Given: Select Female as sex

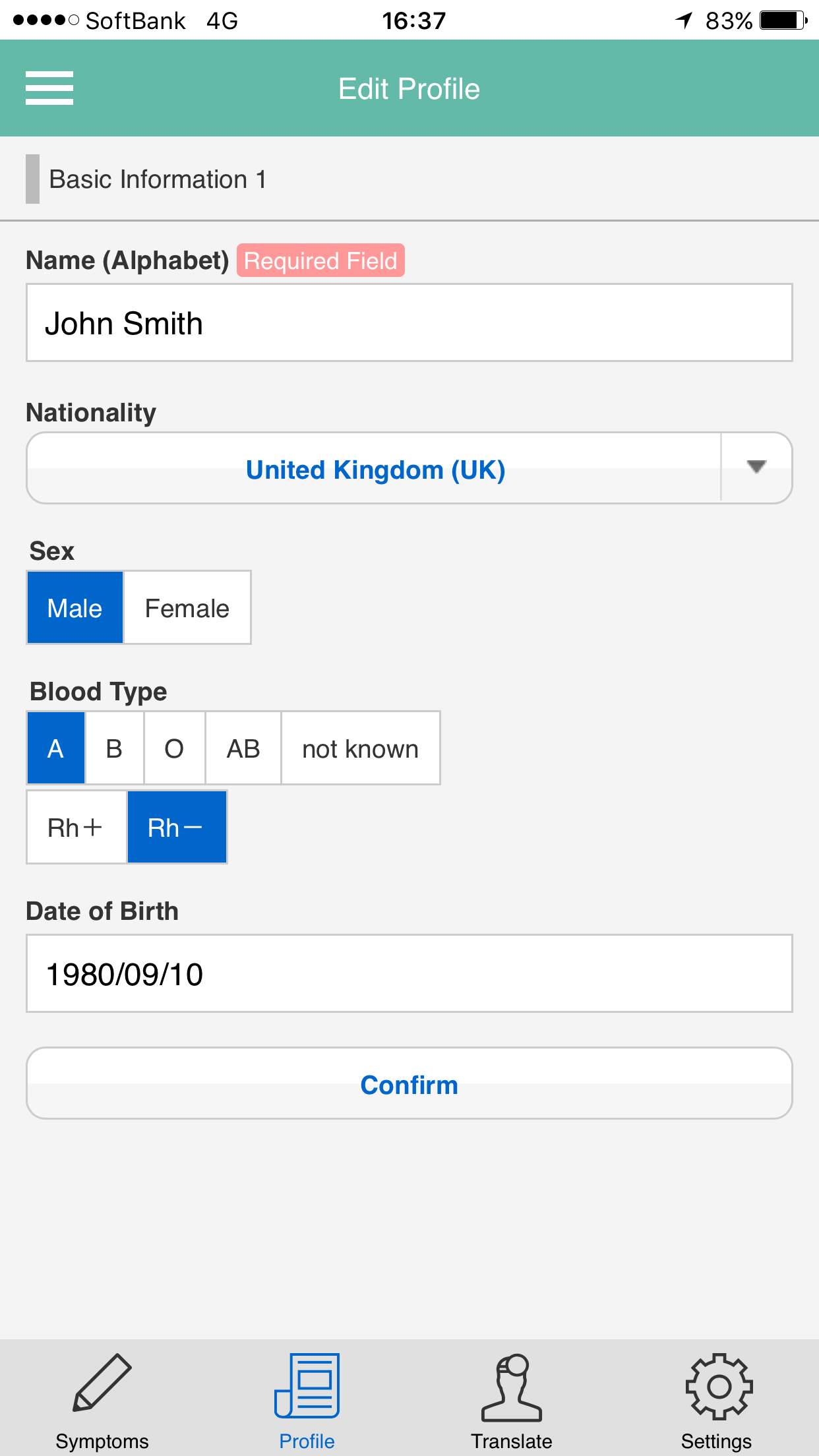Looking at the screenshot, I should click(x=187, y=607).
